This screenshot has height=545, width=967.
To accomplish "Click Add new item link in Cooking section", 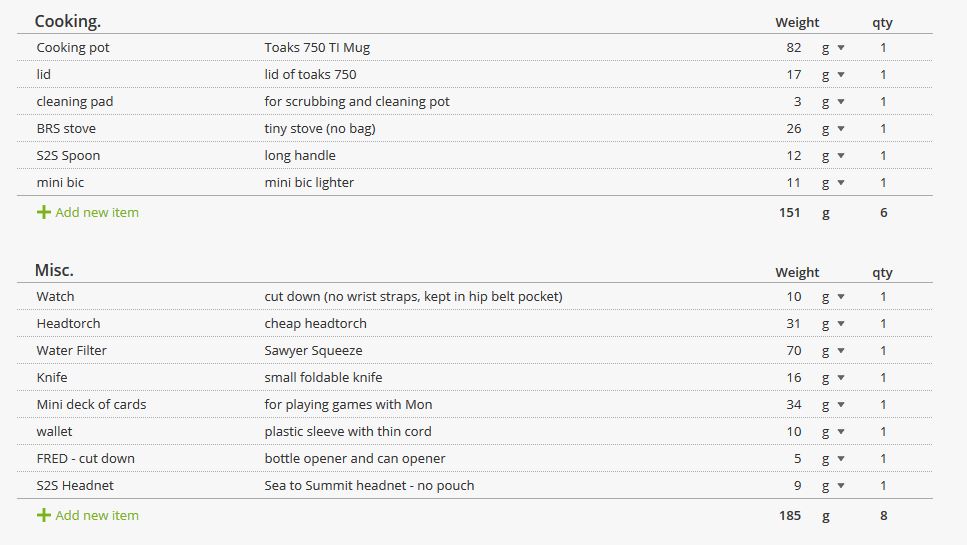I will point(97,212).
